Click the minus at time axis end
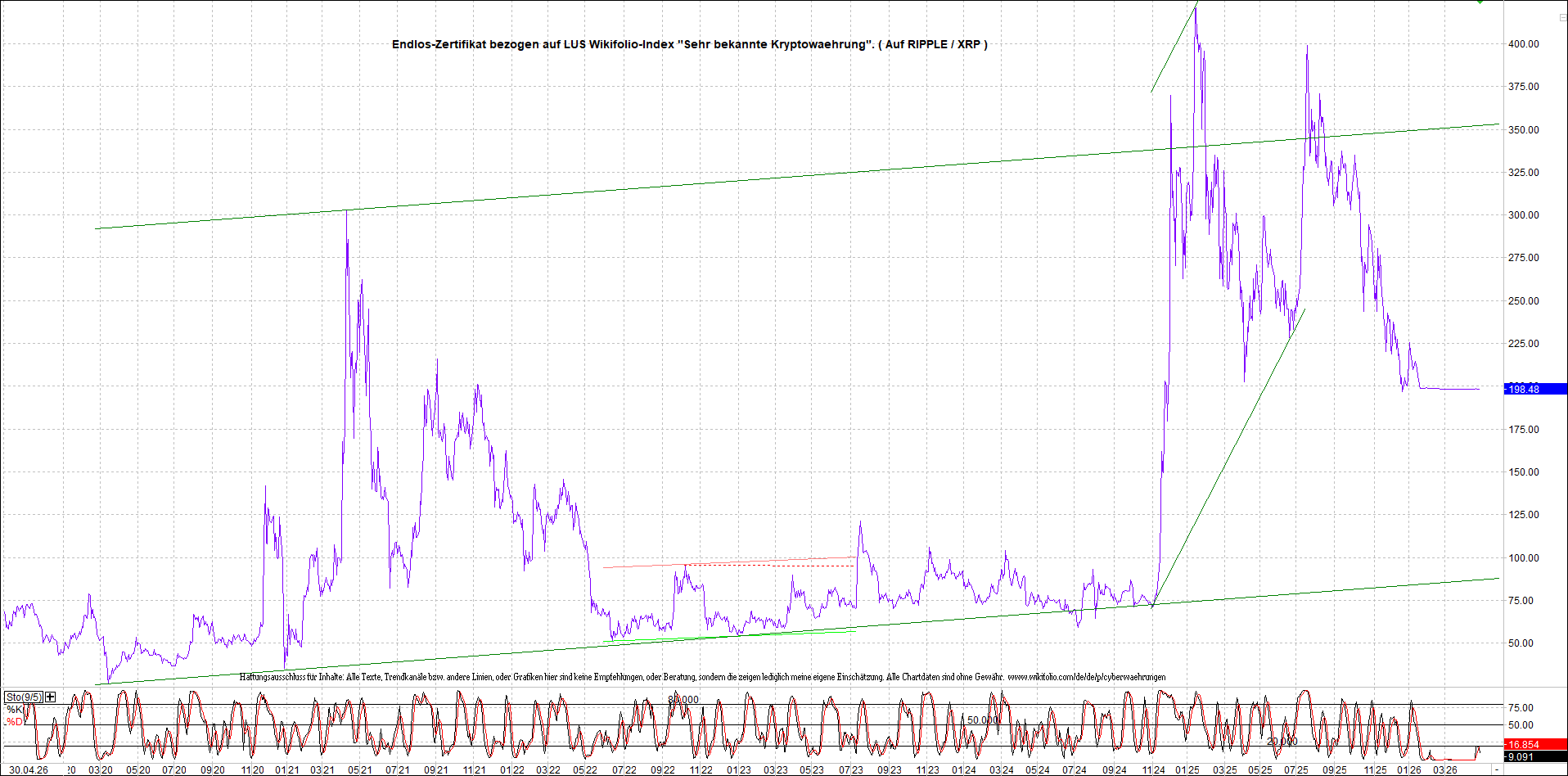The image size is (1568, 776). tap(1497, 769)
